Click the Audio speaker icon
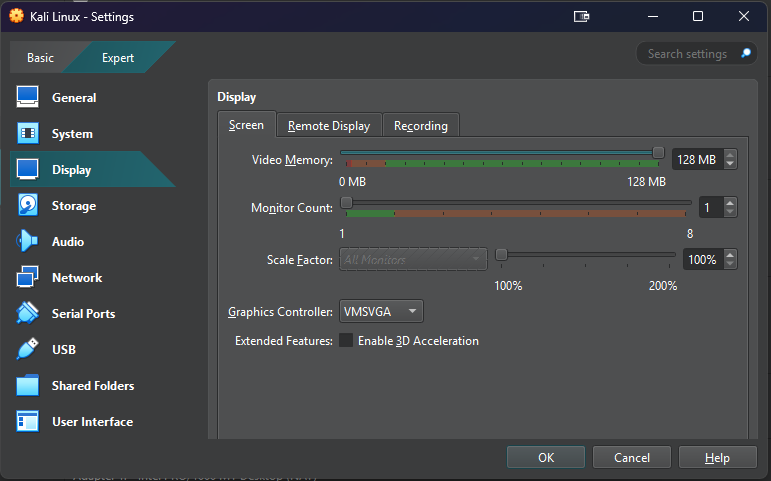 28,241
